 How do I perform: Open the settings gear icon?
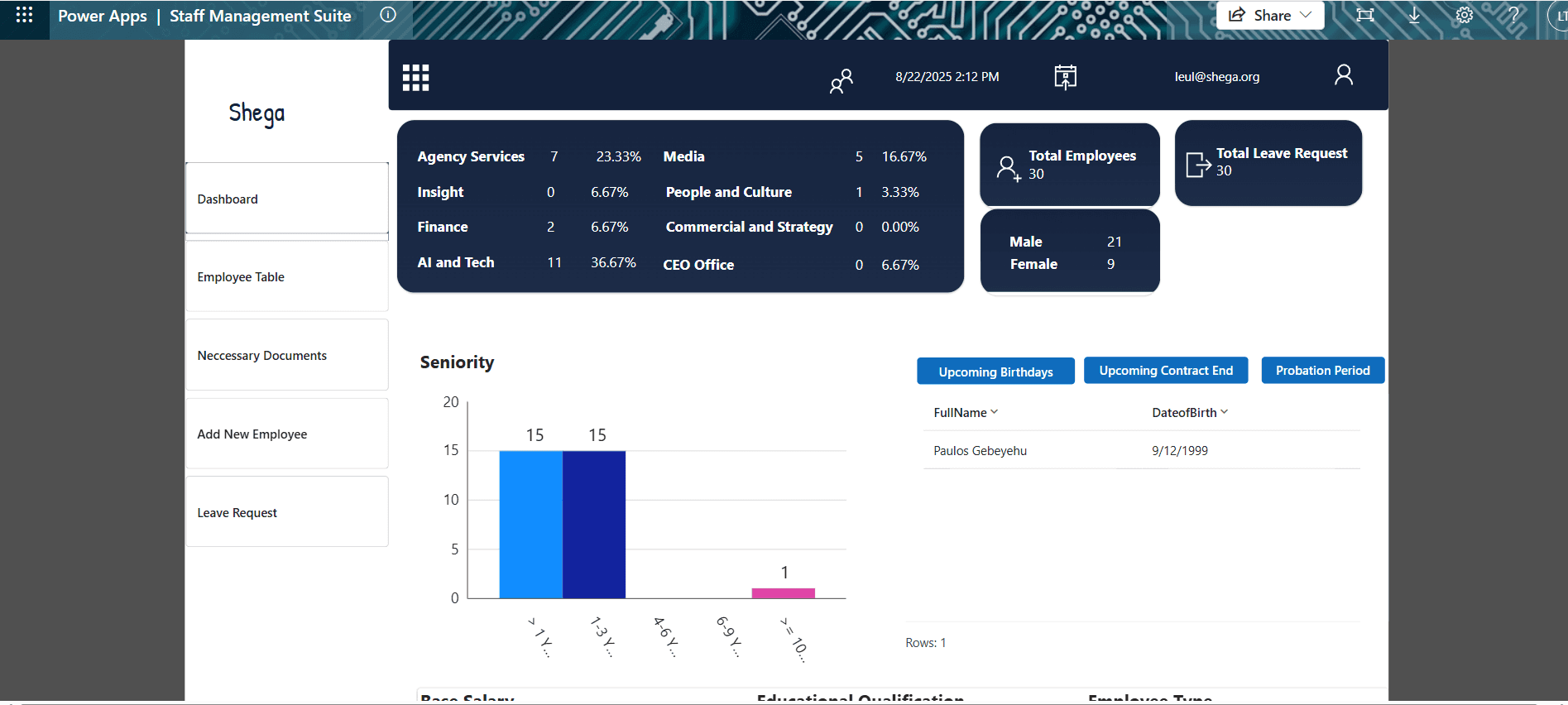click(x=1465, y=15)
